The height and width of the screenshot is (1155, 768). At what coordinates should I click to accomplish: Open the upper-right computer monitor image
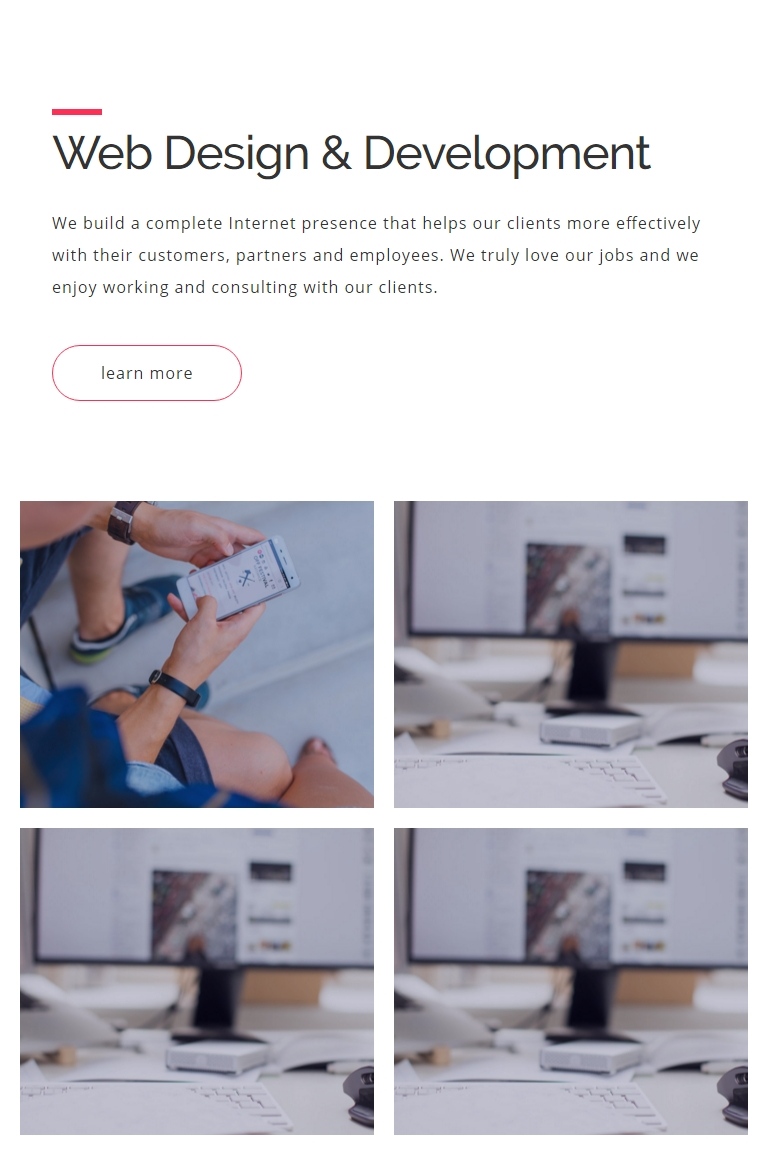click(571, 654)
